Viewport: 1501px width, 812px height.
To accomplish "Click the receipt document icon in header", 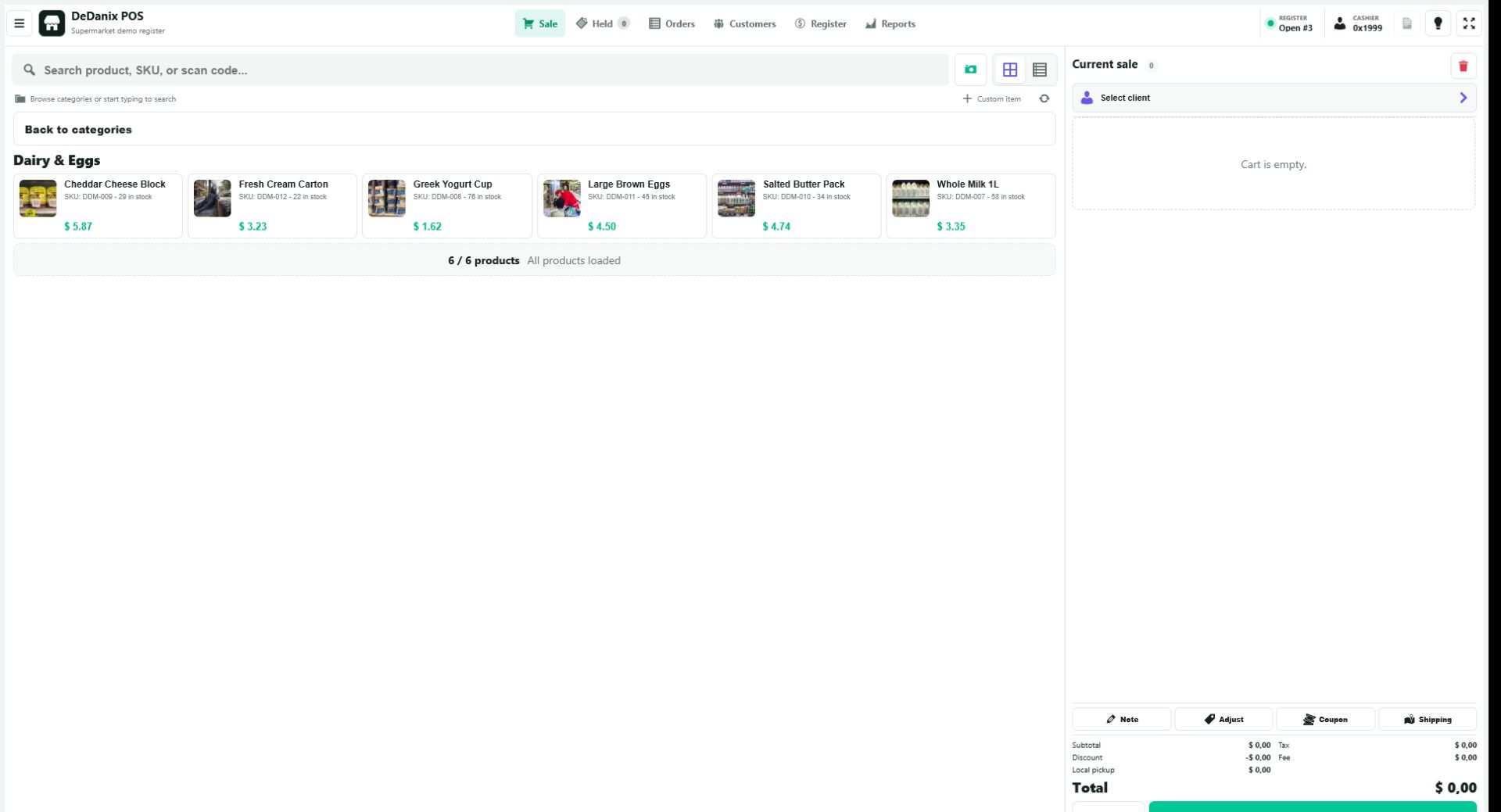I will 1406,23.
